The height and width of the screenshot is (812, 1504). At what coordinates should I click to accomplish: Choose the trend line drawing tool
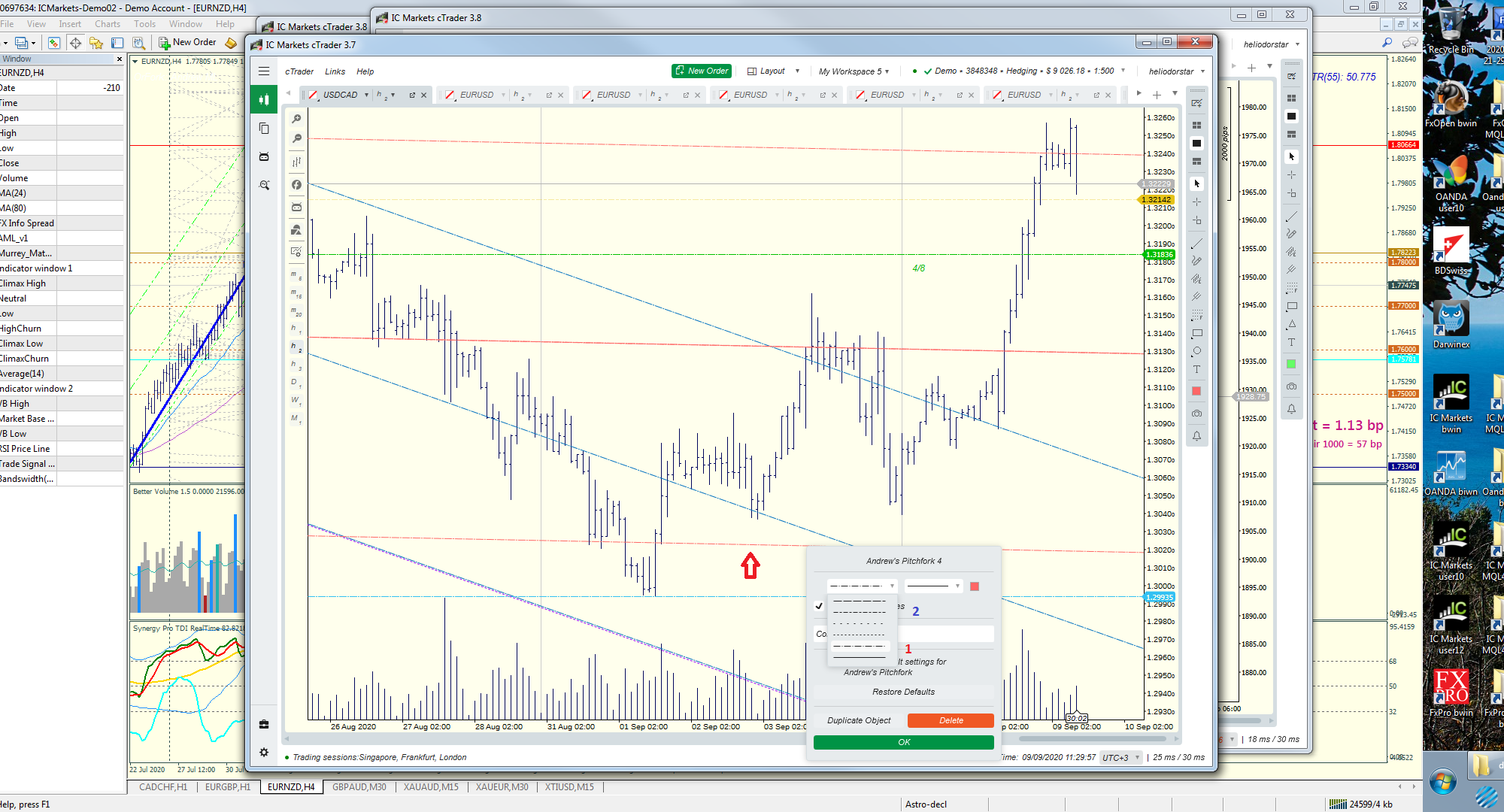point(1196,244)
